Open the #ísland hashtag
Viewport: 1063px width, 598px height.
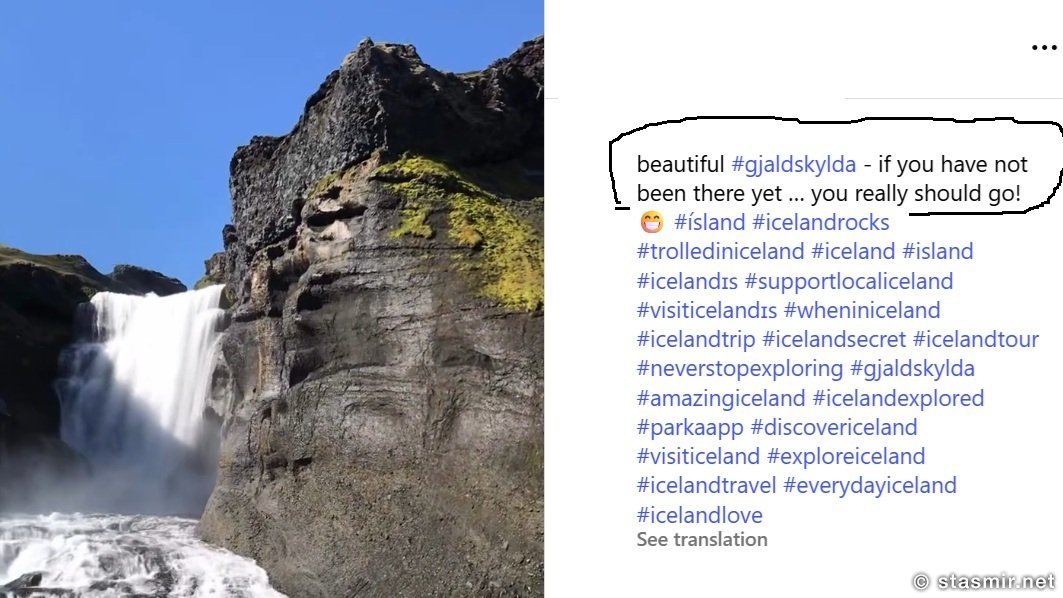pyautogui.click(x=709, y=222)
